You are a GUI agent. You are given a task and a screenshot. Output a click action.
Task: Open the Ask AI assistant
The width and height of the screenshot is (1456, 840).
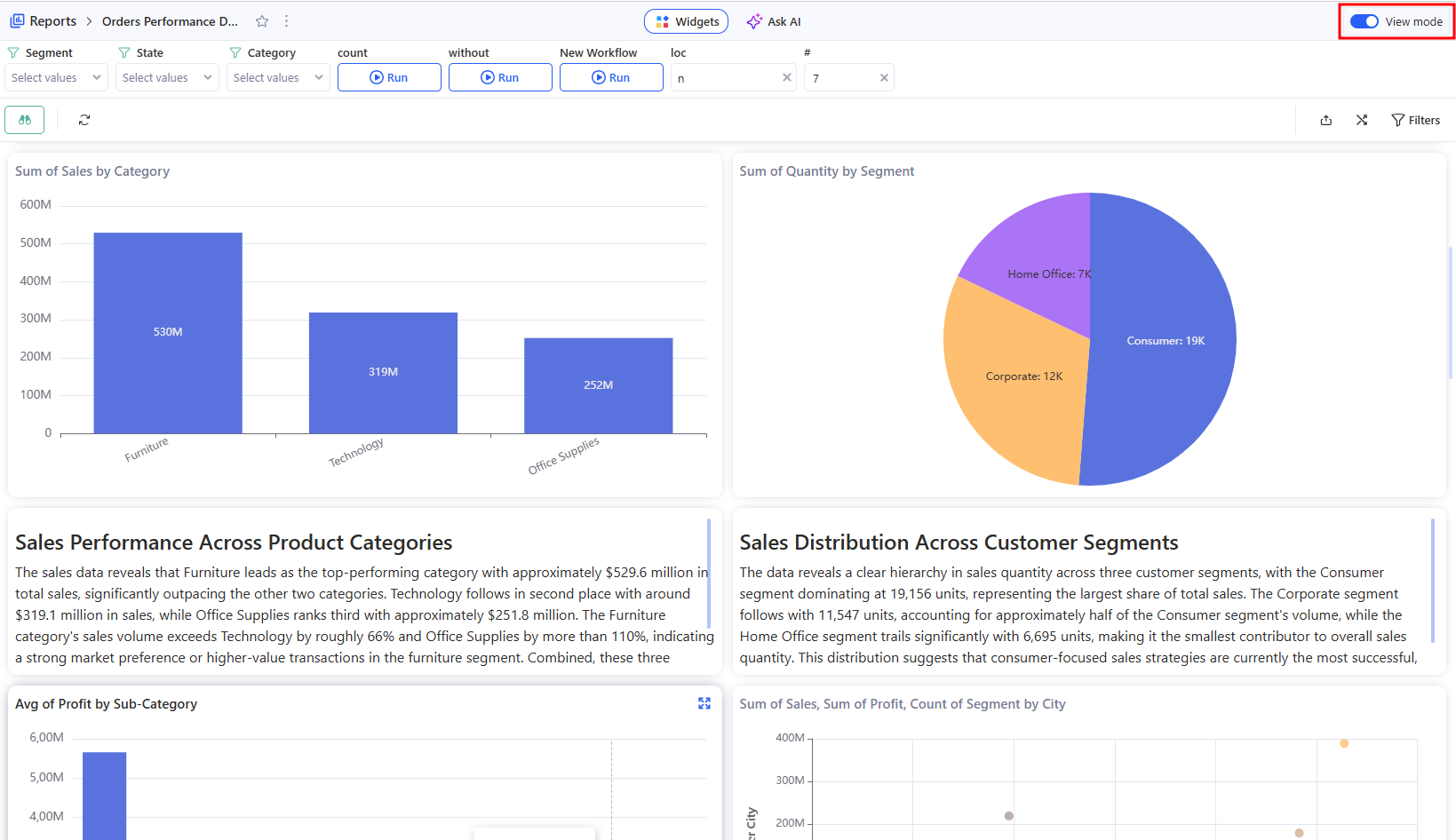pos(773,20)
